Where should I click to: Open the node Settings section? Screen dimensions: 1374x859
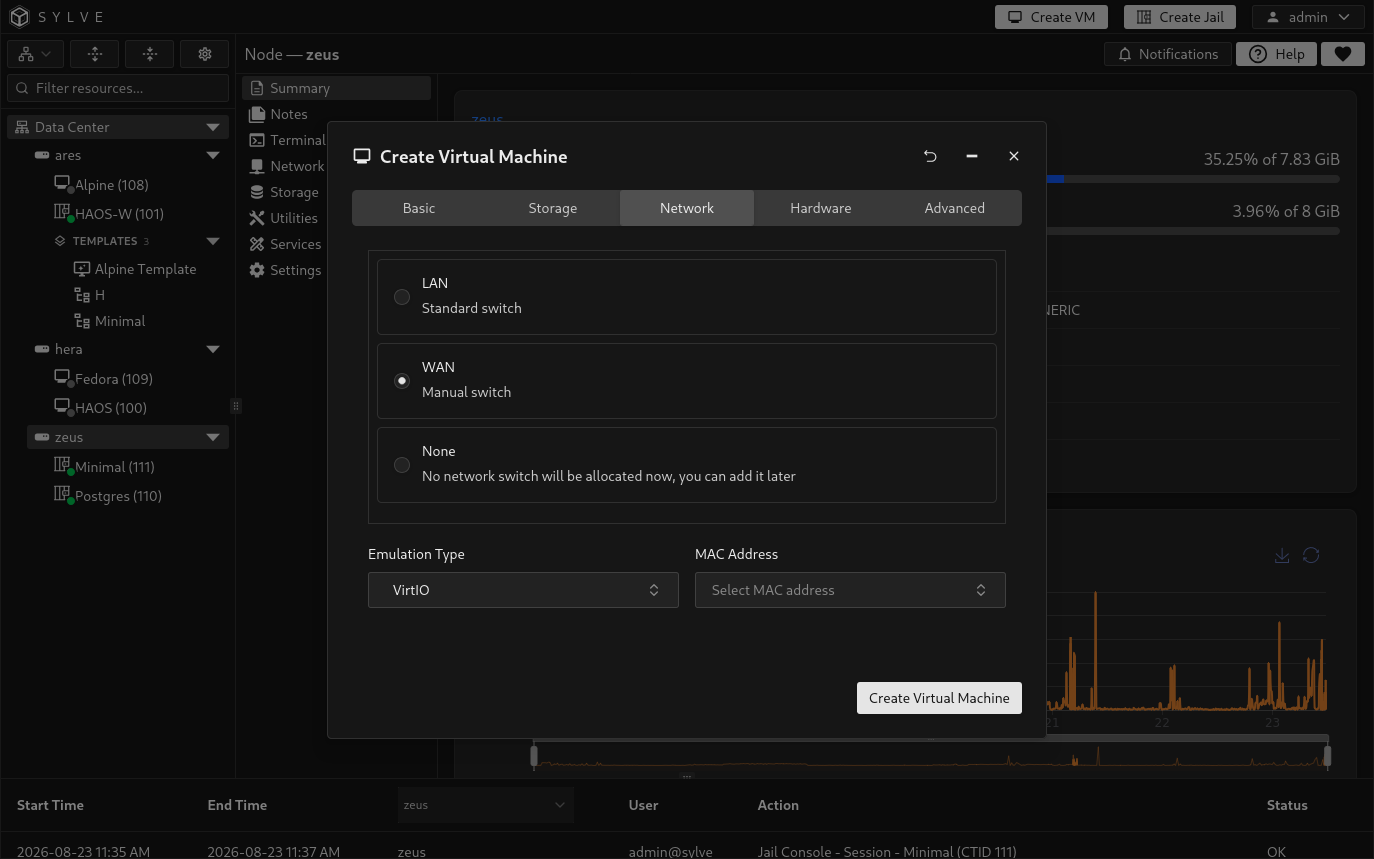tap(285, 270)
